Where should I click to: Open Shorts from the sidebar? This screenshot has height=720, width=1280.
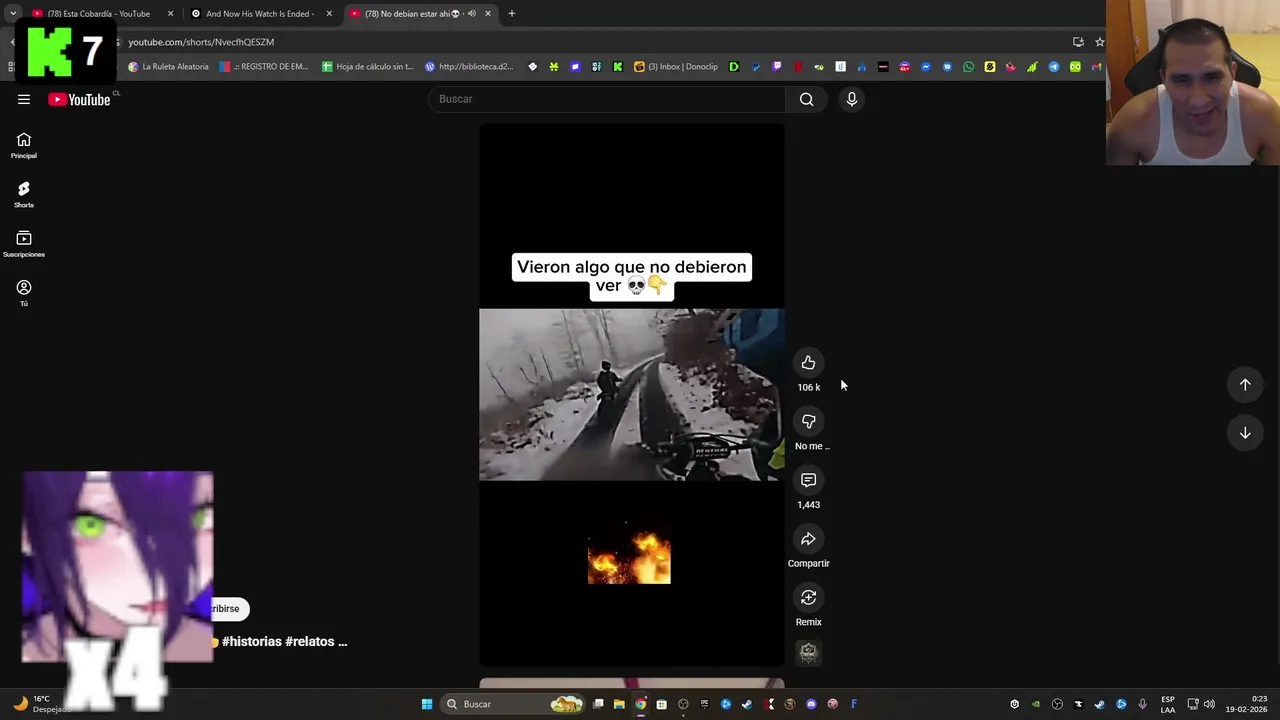[24, 195]
